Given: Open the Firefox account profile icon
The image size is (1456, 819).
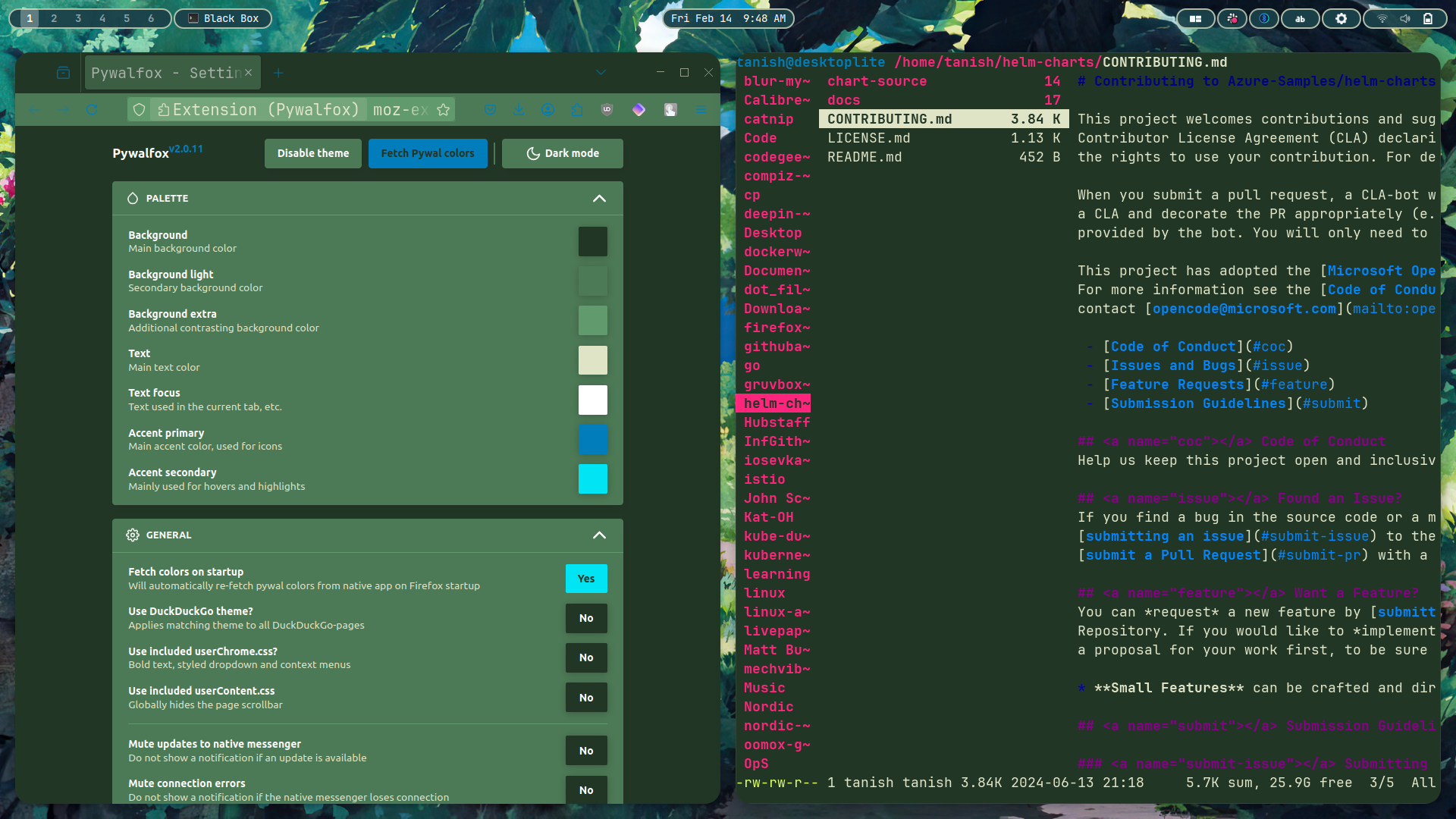Looking at the screenshot, I should click(548, 110).
